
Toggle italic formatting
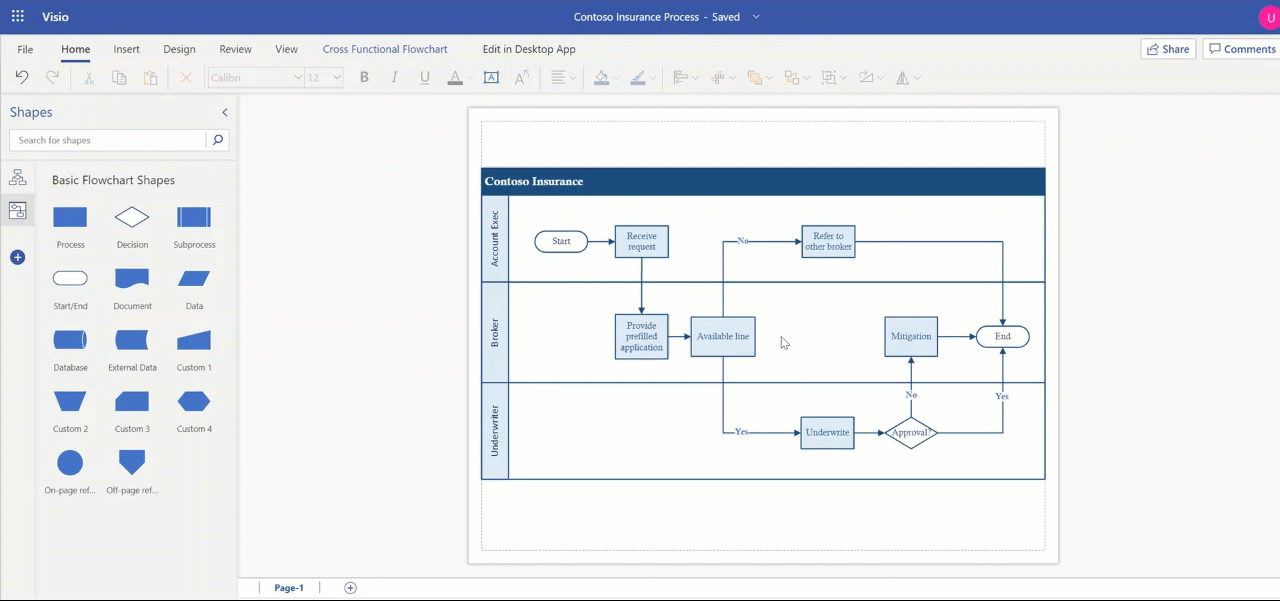point(394,77)
